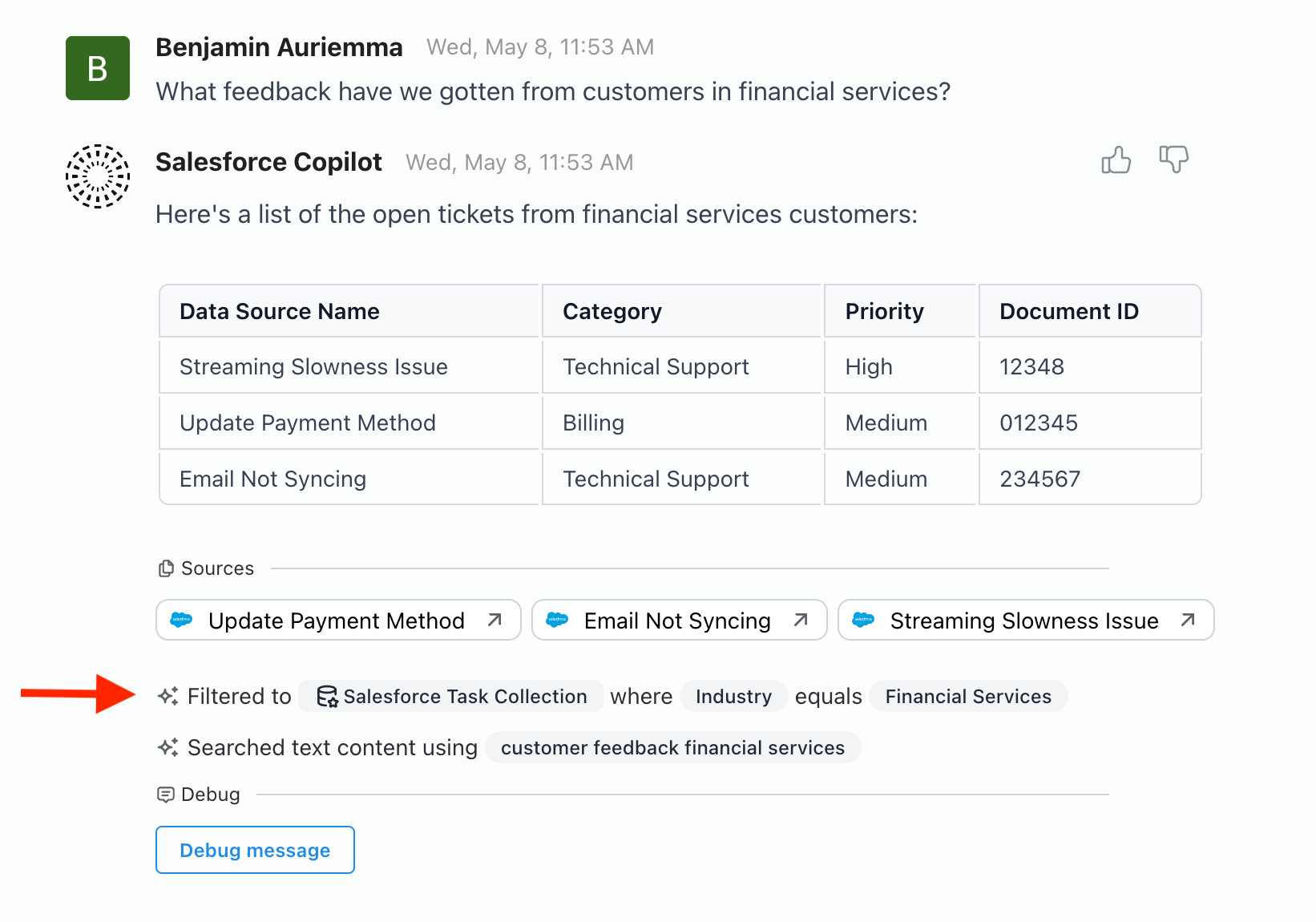
Task: Select the Financial Services filter pill
Action: [967, 696]
